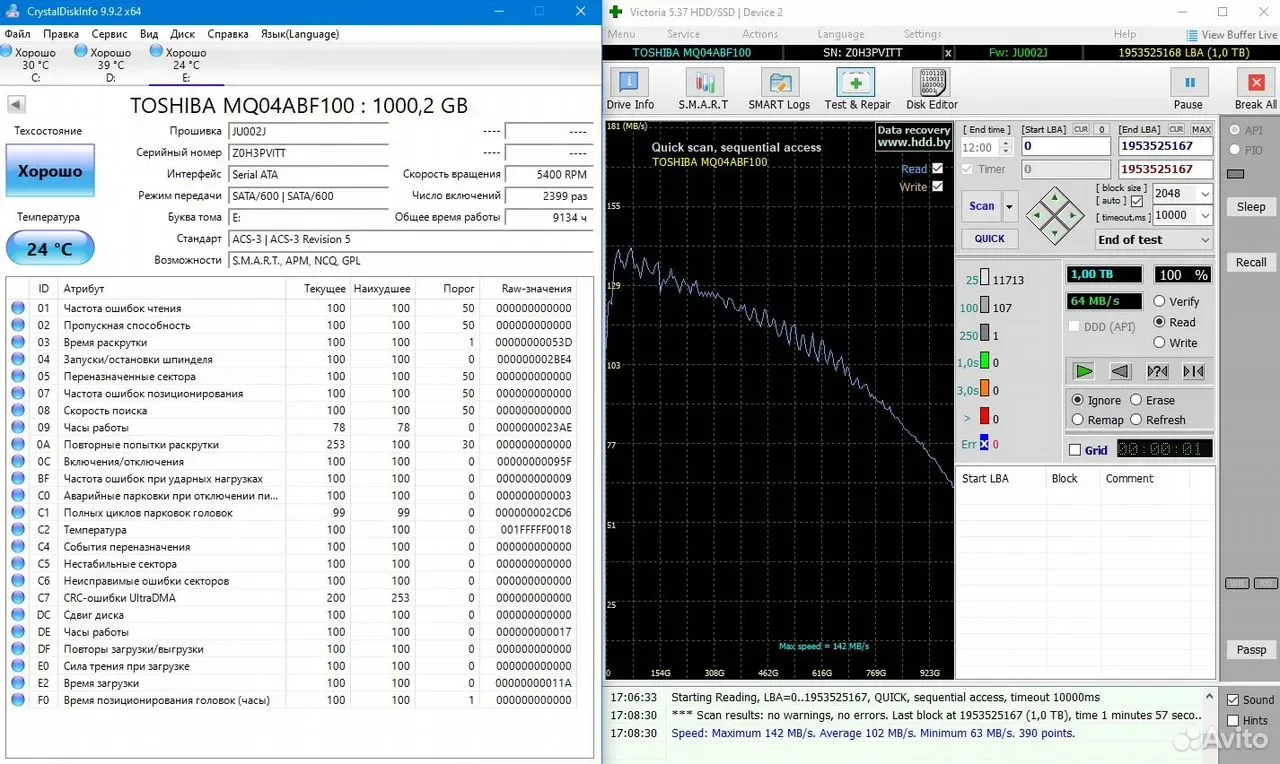Open the Файл menu in CrystalDiskInfo

18,34
